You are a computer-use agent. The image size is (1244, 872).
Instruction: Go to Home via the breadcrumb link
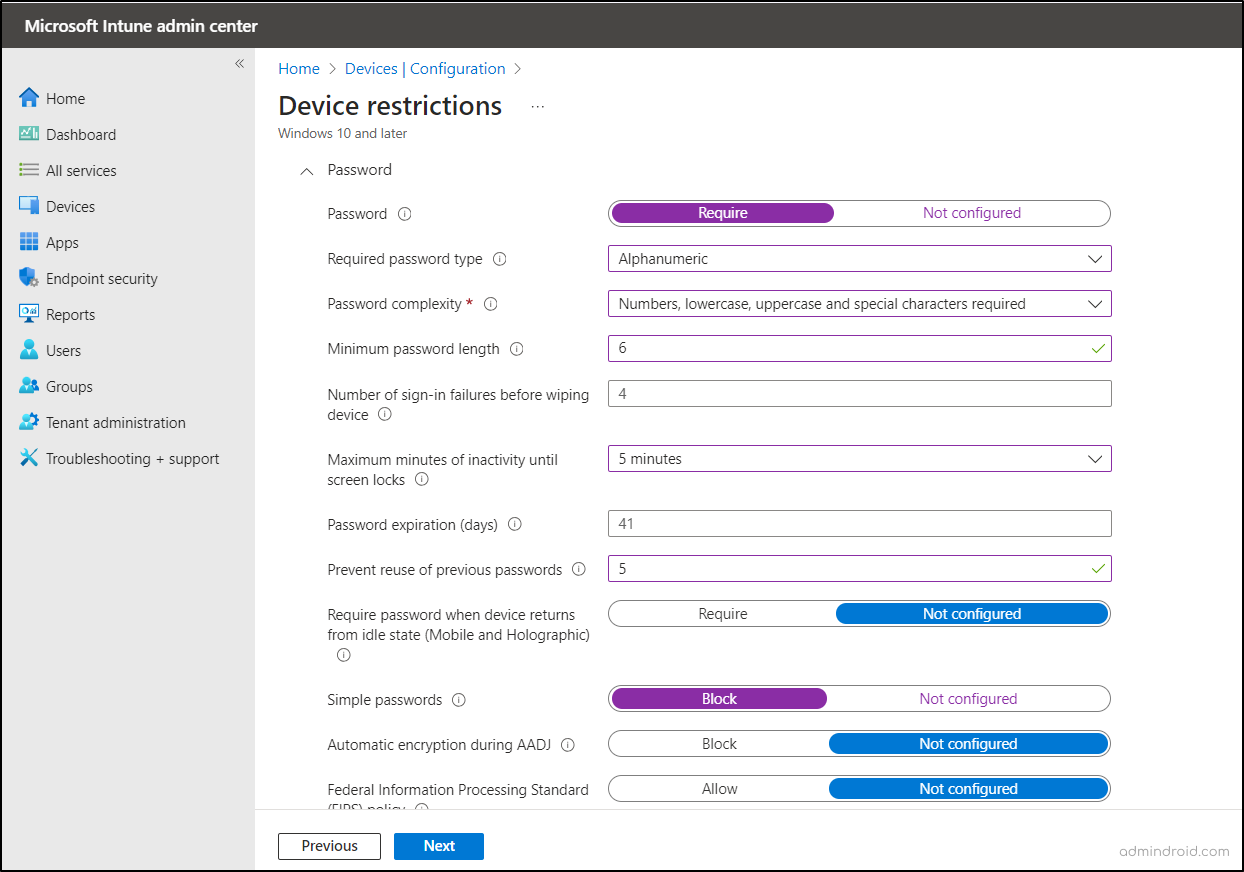coord(298,68)
